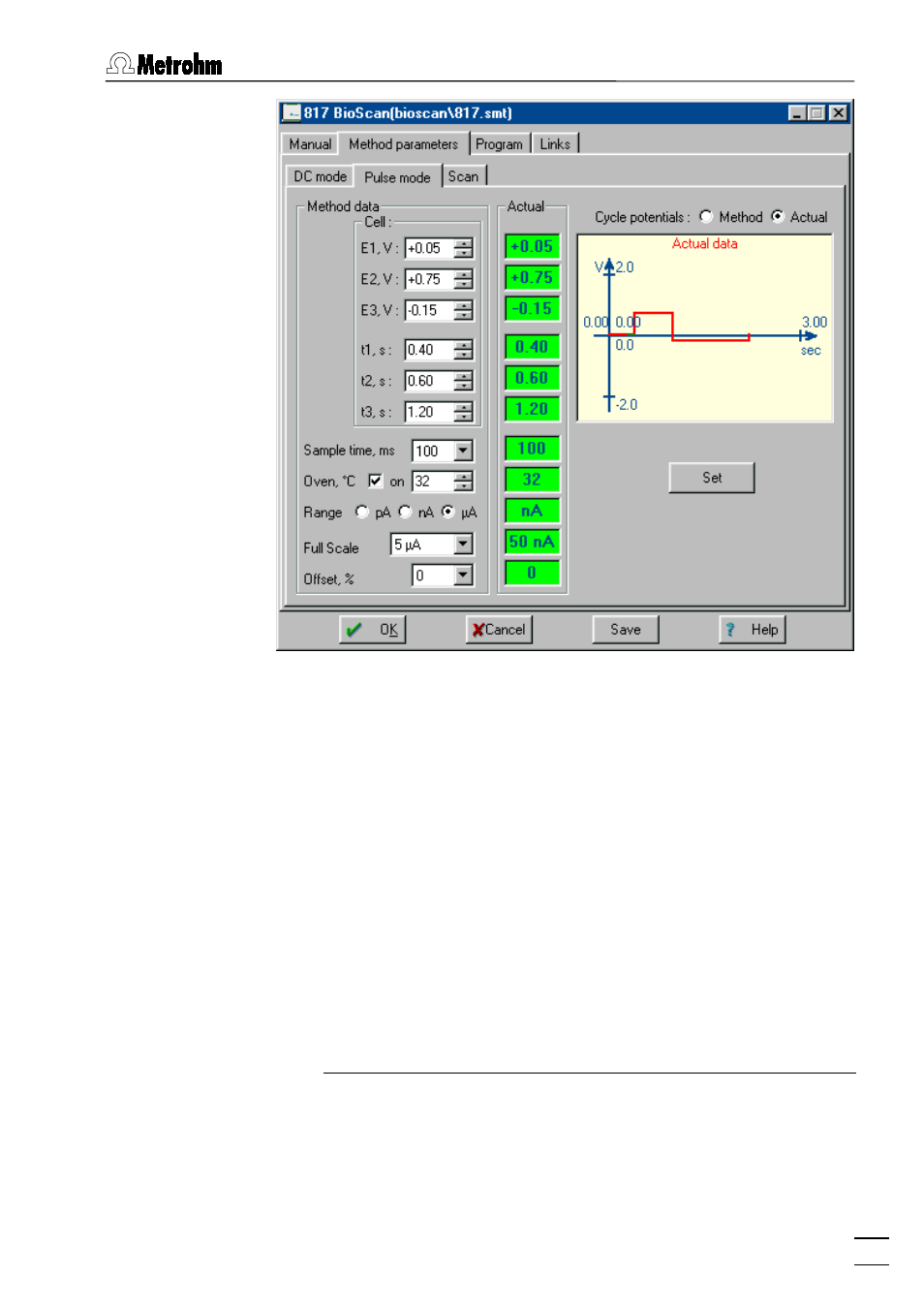Open the Program tab
The width and height of the screenshot is (924, 1308).
point(499,144)
